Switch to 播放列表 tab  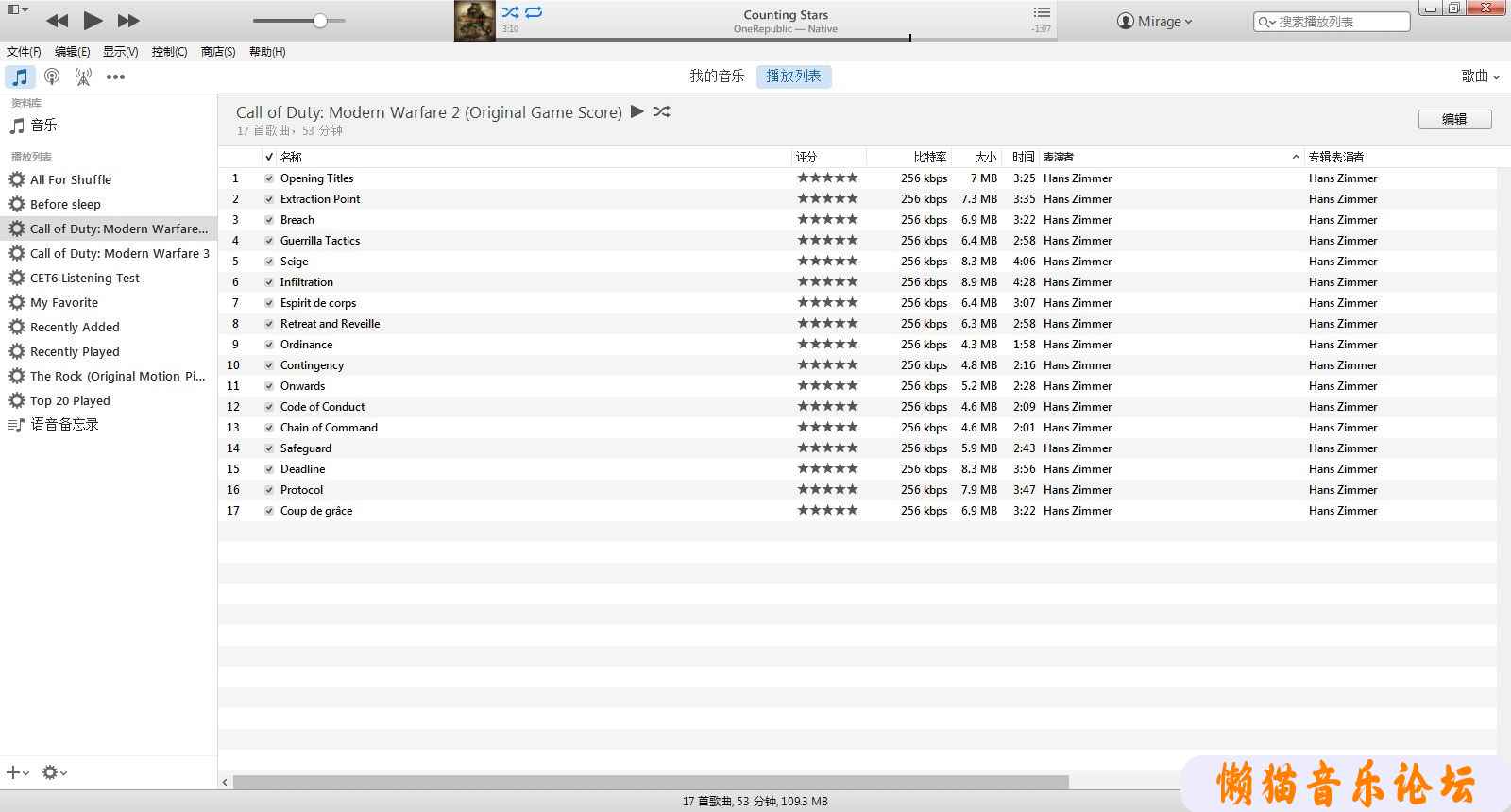(793, 76)
